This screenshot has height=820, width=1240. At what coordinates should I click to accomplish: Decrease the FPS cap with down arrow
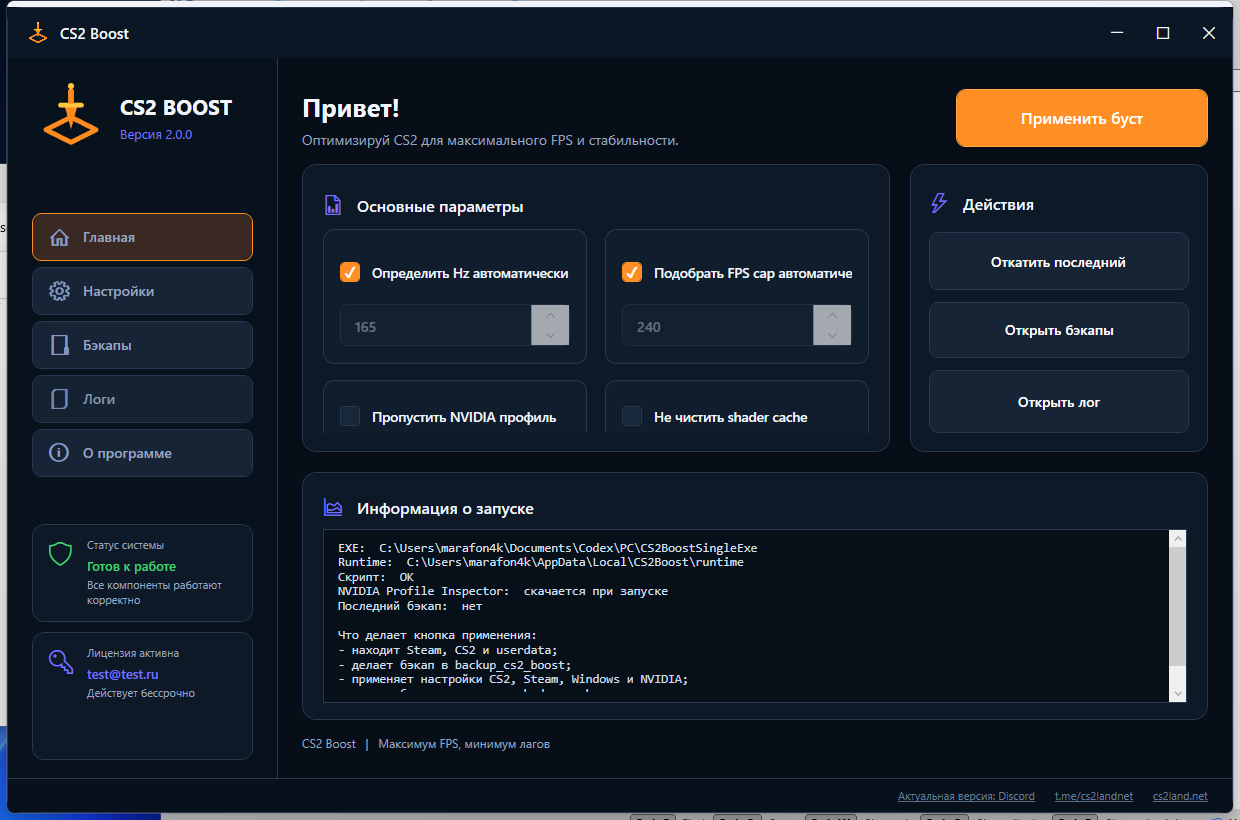coord(832,336)
